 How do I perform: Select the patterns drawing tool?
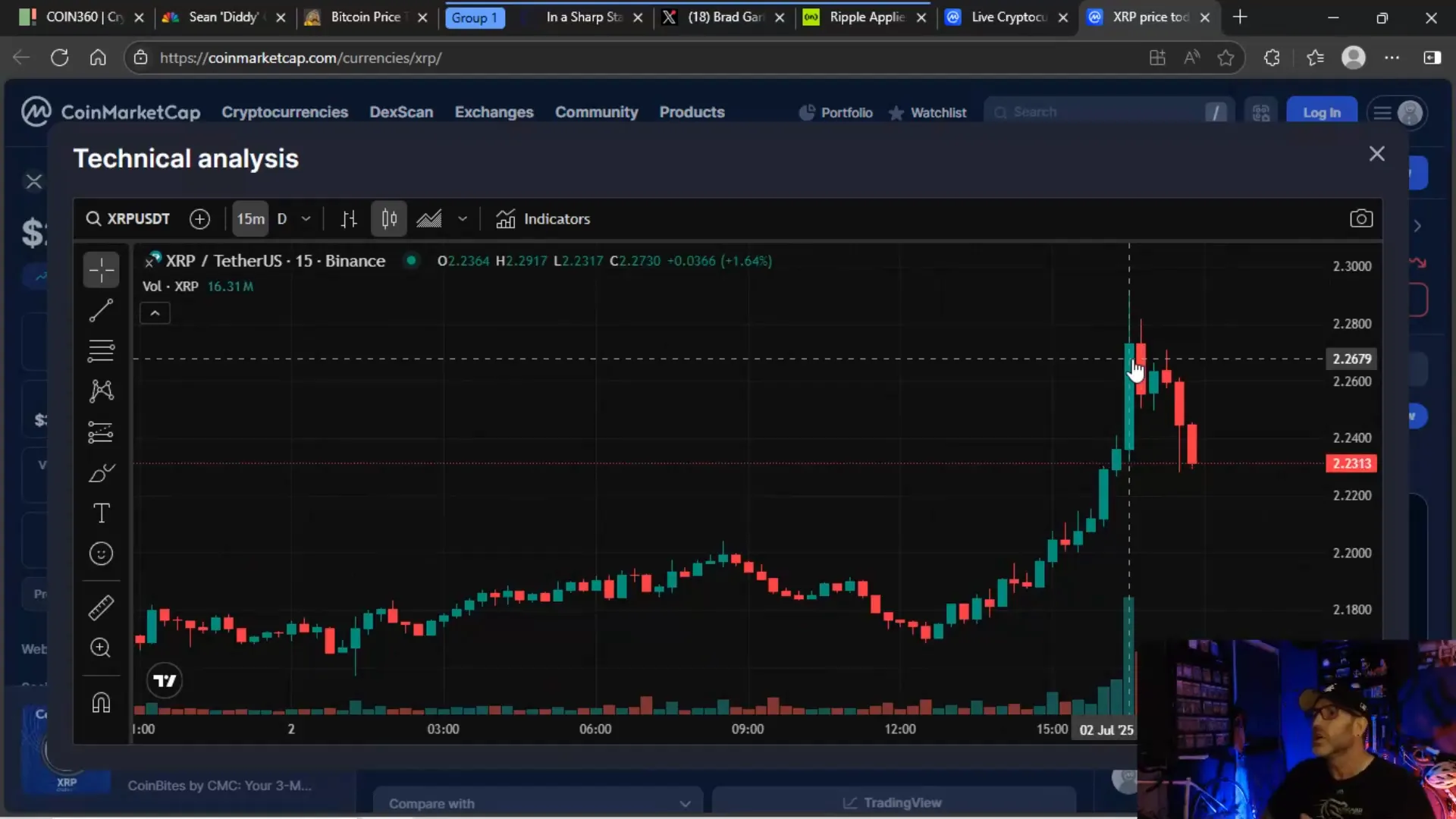pos(101,391)
